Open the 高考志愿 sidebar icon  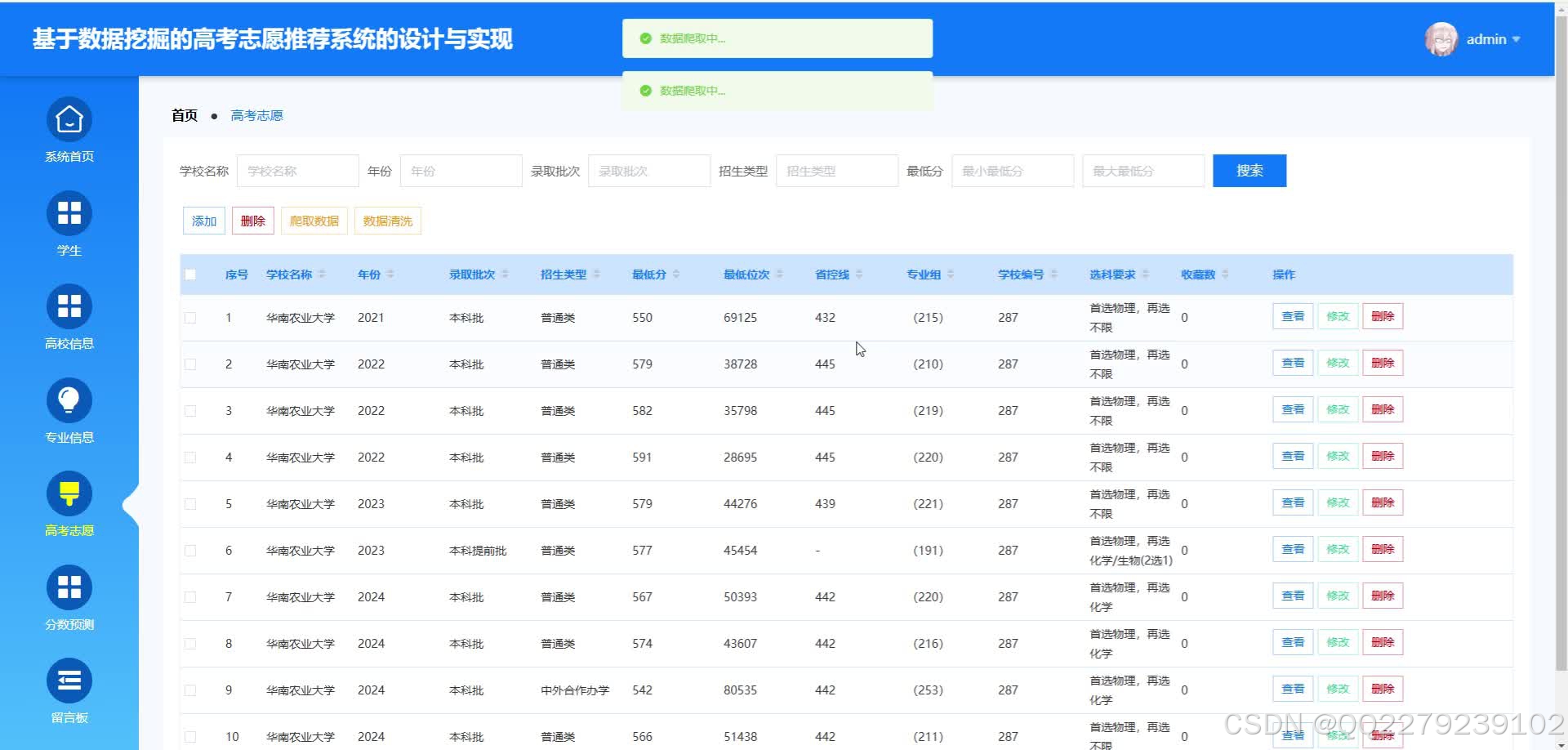pos(69,493)
